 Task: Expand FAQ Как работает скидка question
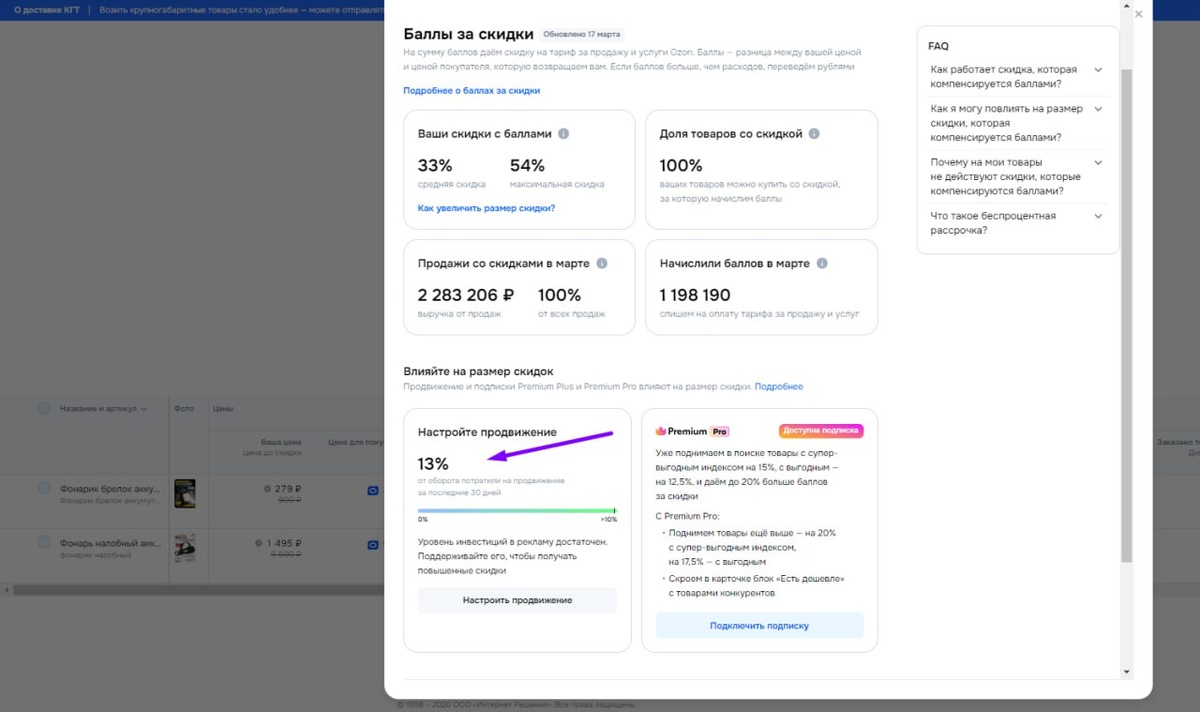[1098, 70]
